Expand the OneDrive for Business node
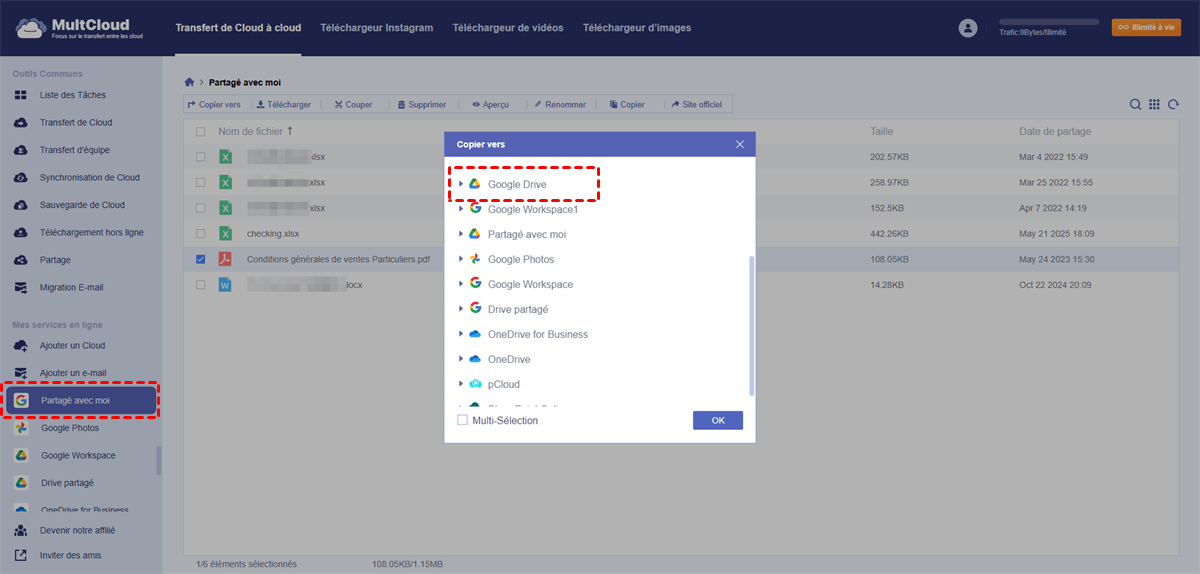Viewport: 1200px width, 574px height. [461, 334]
